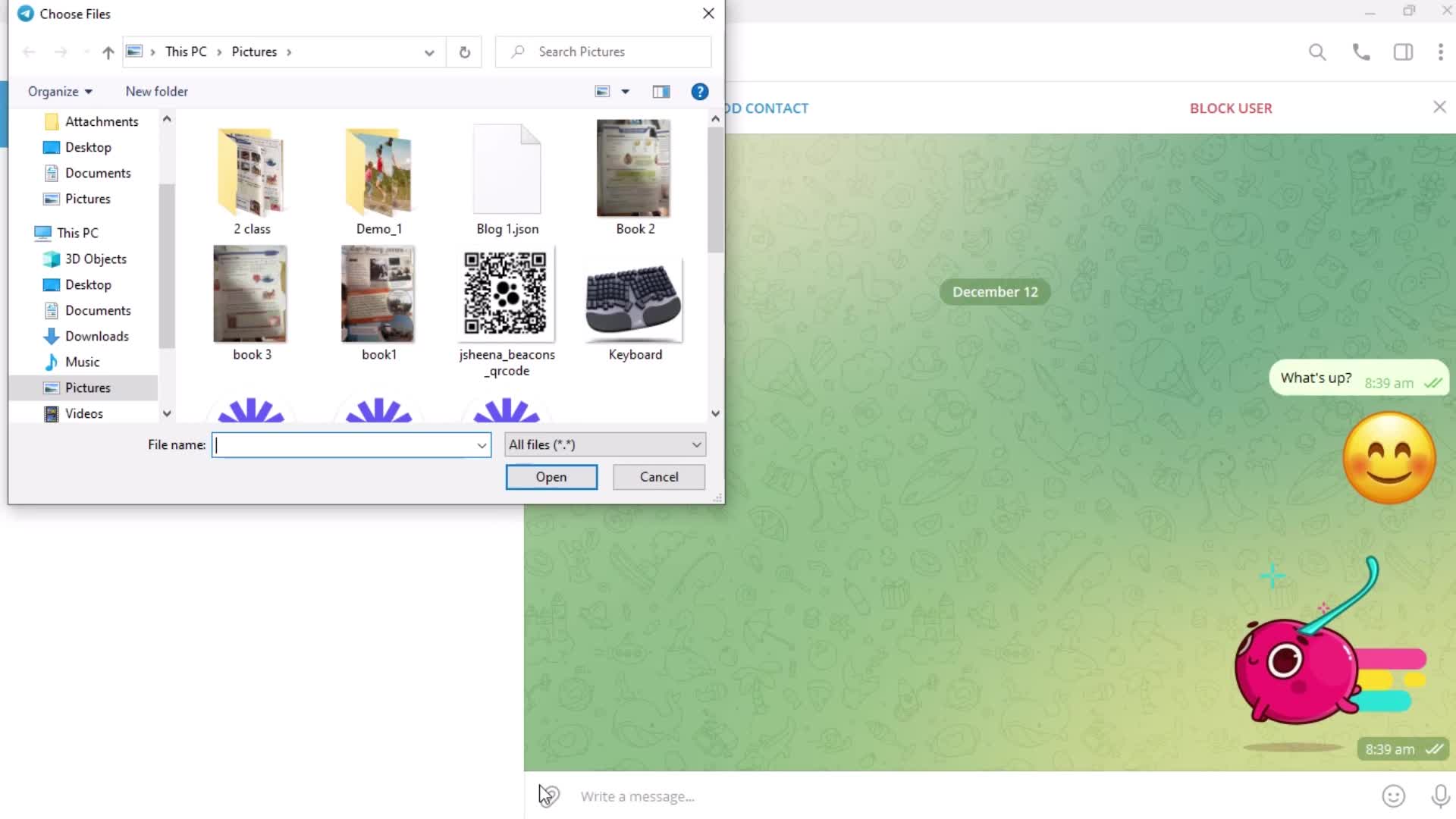The image size is (1456, 819).
Task: Refresh the Pictures folder view
Action: click(464, 52)
